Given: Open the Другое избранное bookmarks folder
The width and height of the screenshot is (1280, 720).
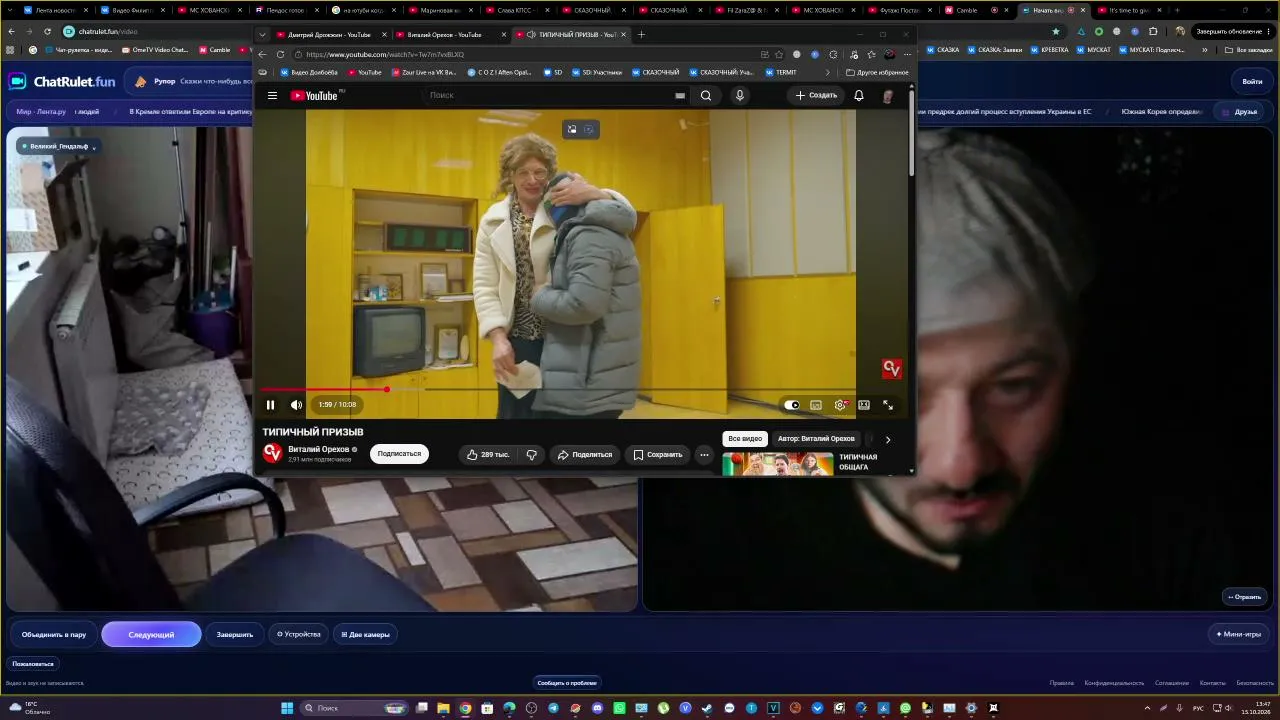Looking at the screenshot, I should (x=877, y=72).
